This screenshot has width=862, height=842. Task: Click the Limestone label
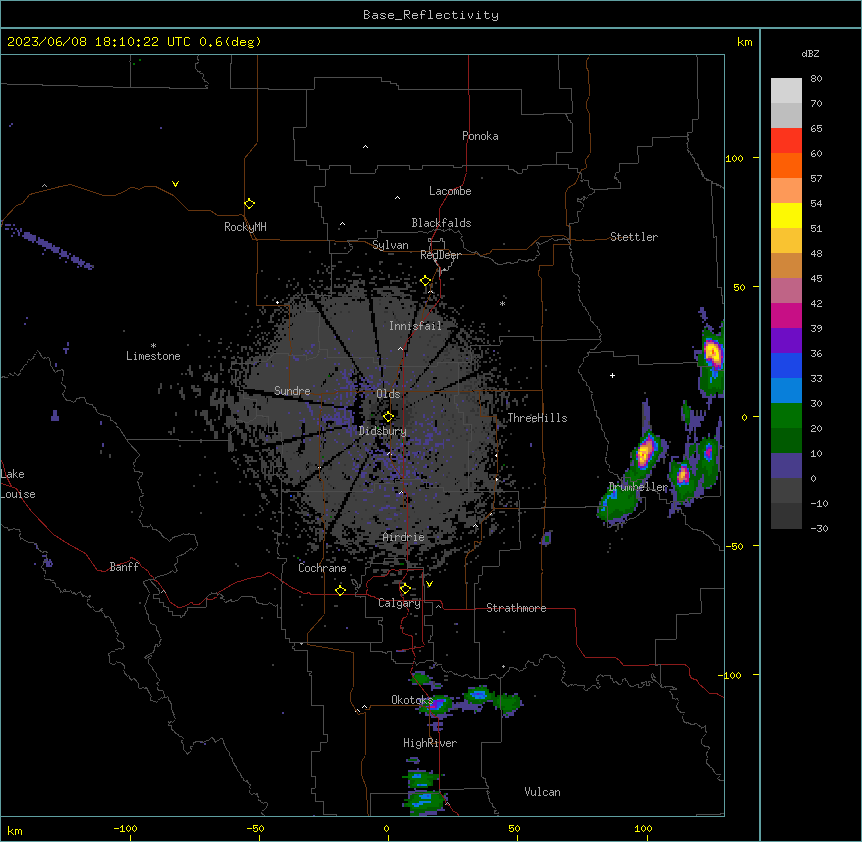point(153,356)
